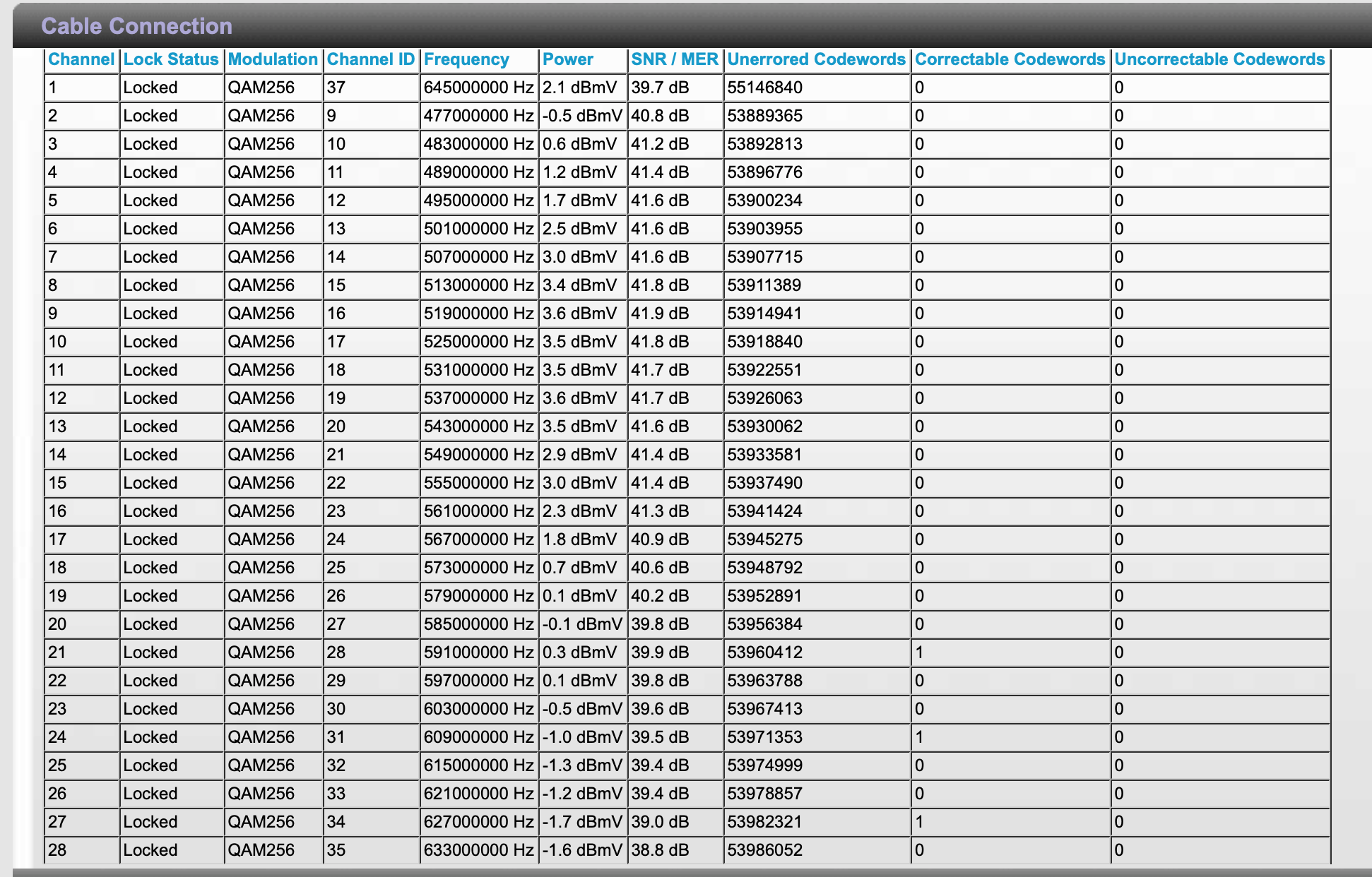This screenshot has height=877, width=1372.
Task: Select frequency cell 579000000 Hz
Action: pyautogui.click(x=478, y=596)
